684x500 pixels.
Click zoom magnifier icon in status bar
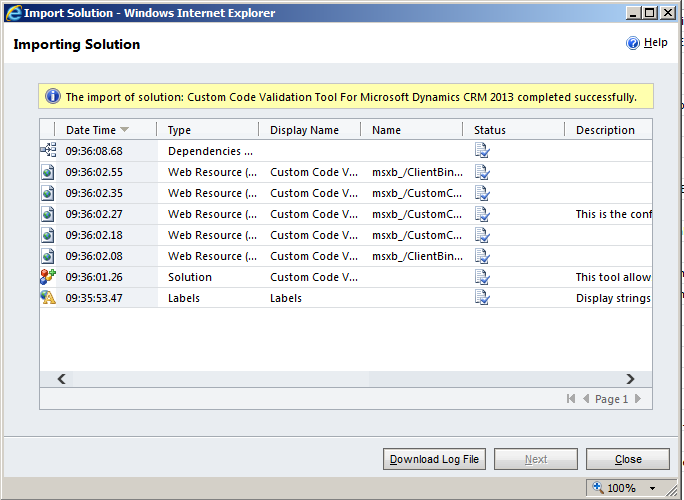(598, 487)
